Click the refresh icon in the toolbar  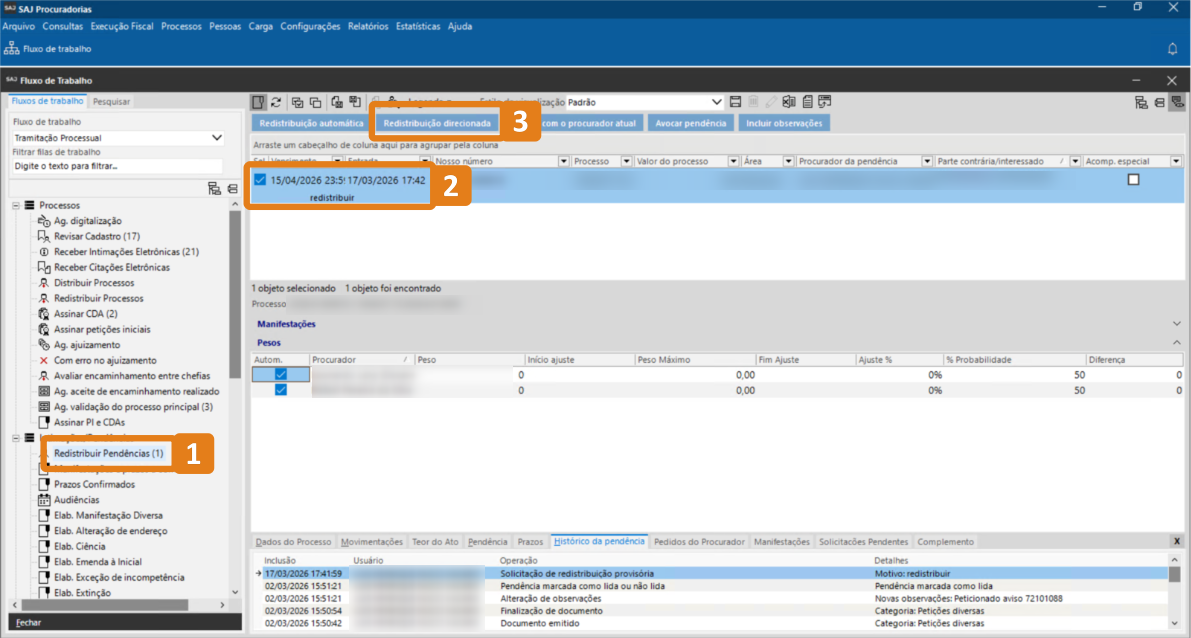coord(276,102)
